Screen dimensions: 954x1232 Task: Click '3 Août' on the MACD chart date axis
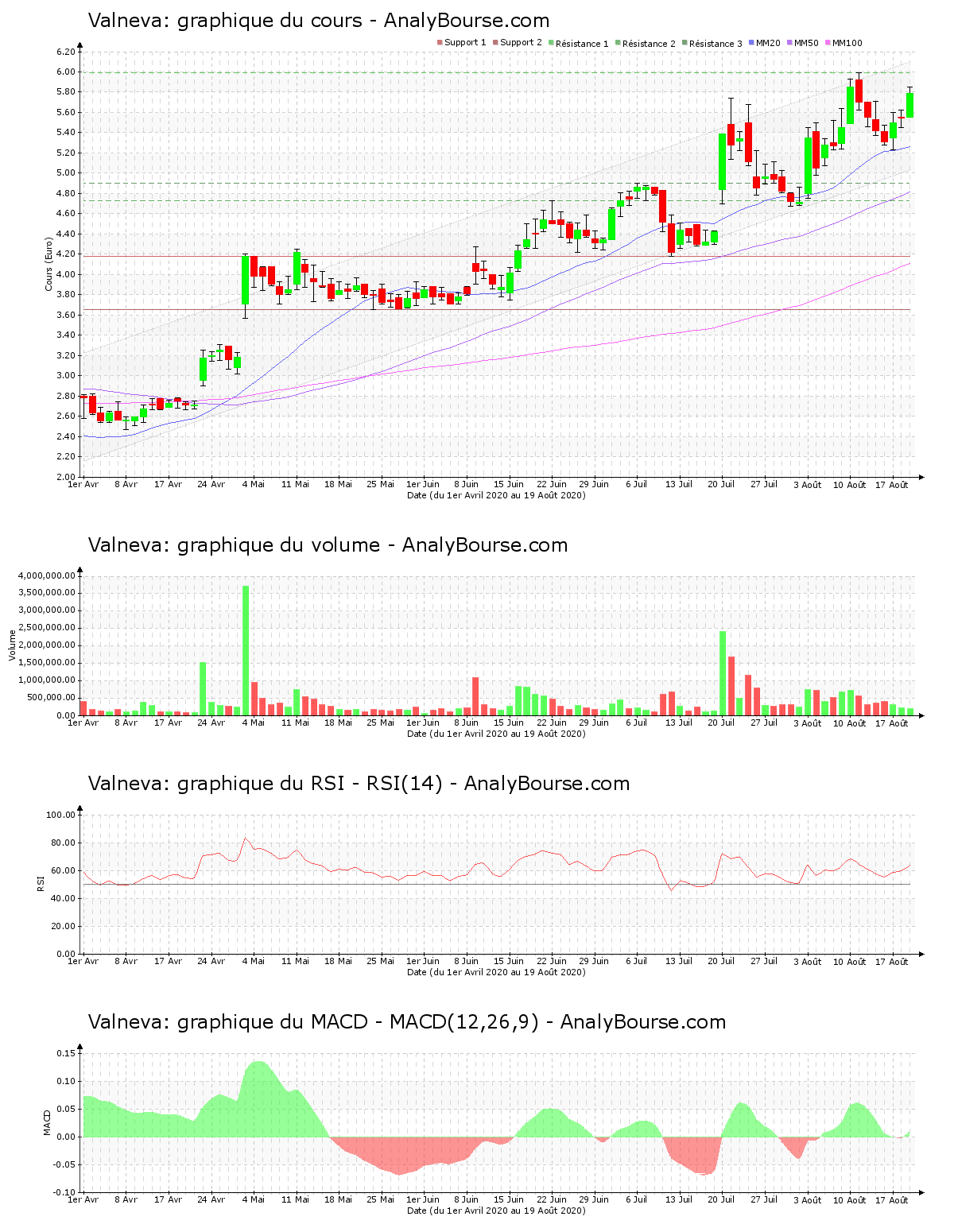tap(807, 1200)
